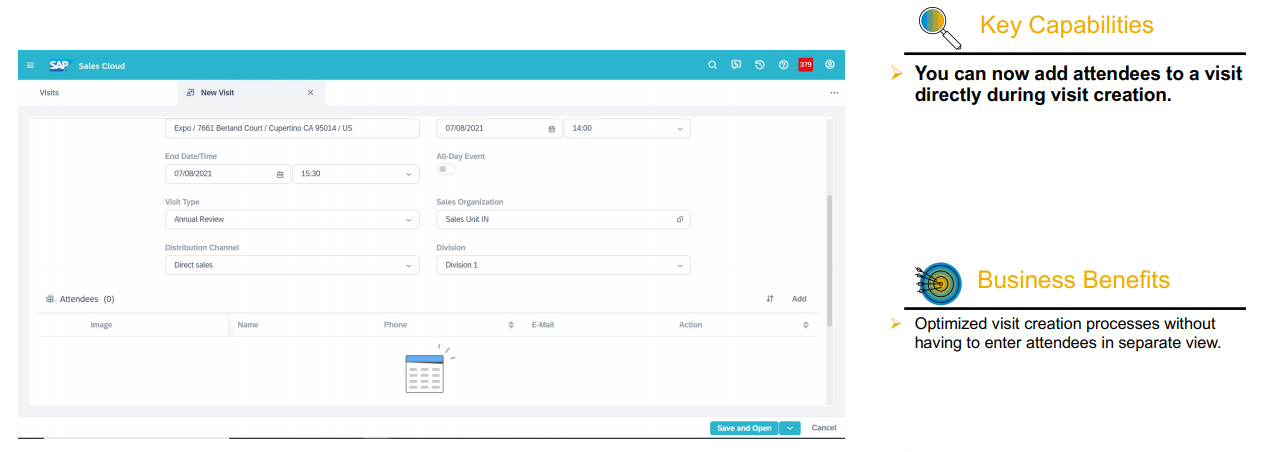Open the feedback chat icon
This screenshot has height=452, width=1271.
pos(736,65)
